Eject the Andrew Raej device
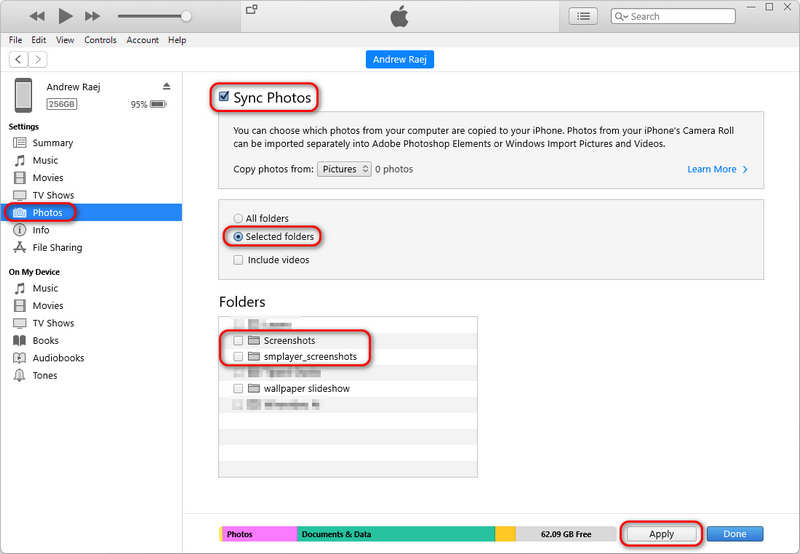This screenshot has width=800, height=554. pos(166,86)
